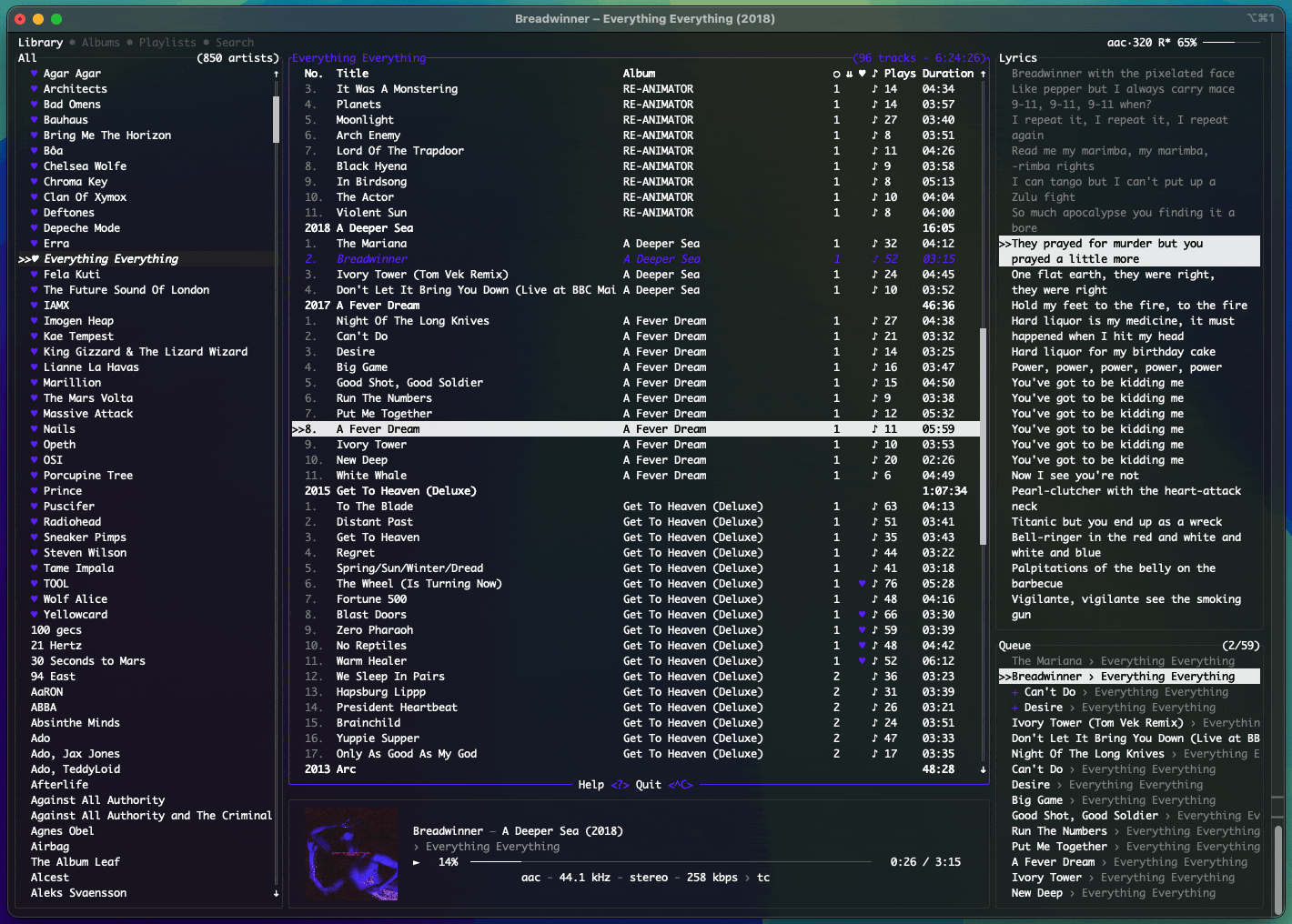The image size is (1292, 924).
Task: Select Night Of The Long Knives in queue
Action: tap(1129, 754)
